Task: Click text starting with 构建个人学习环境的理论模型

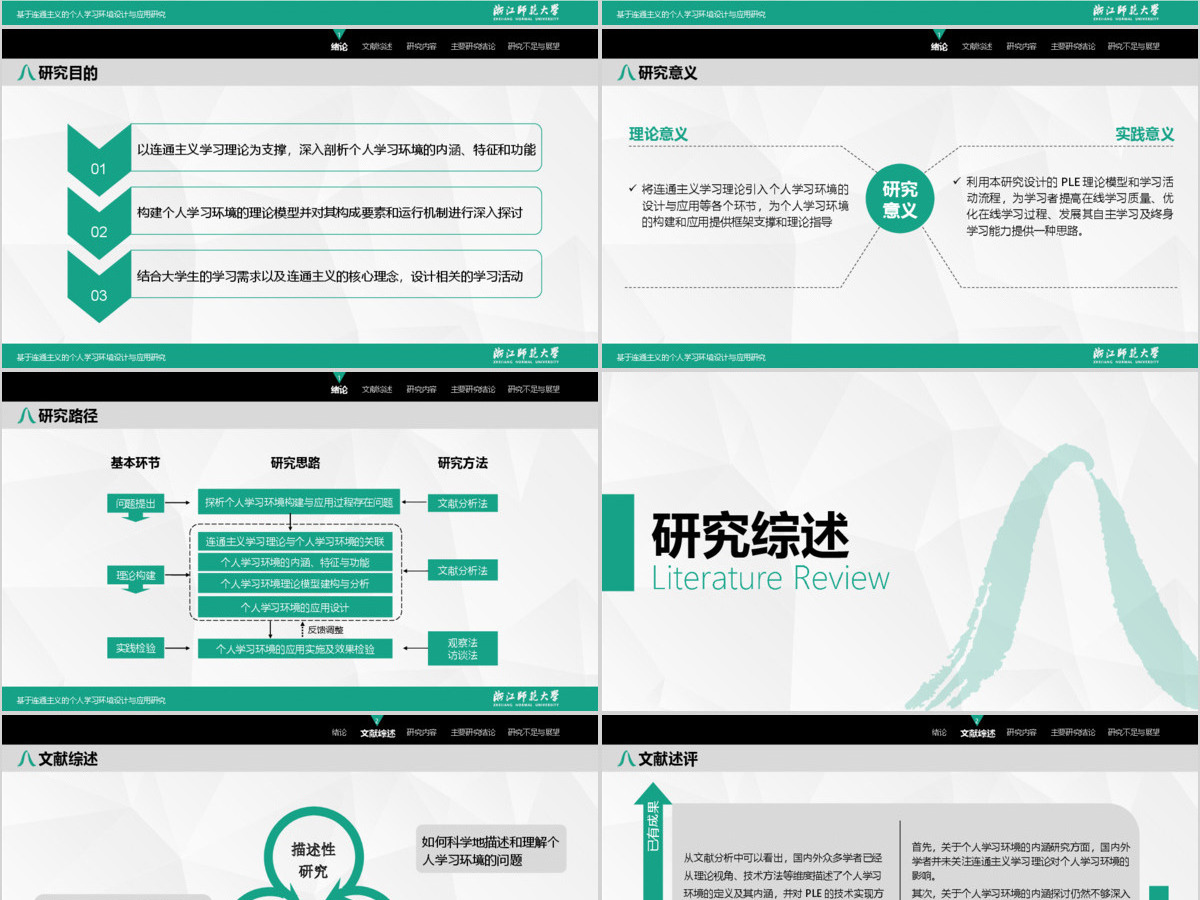Action: pos(330,213)
